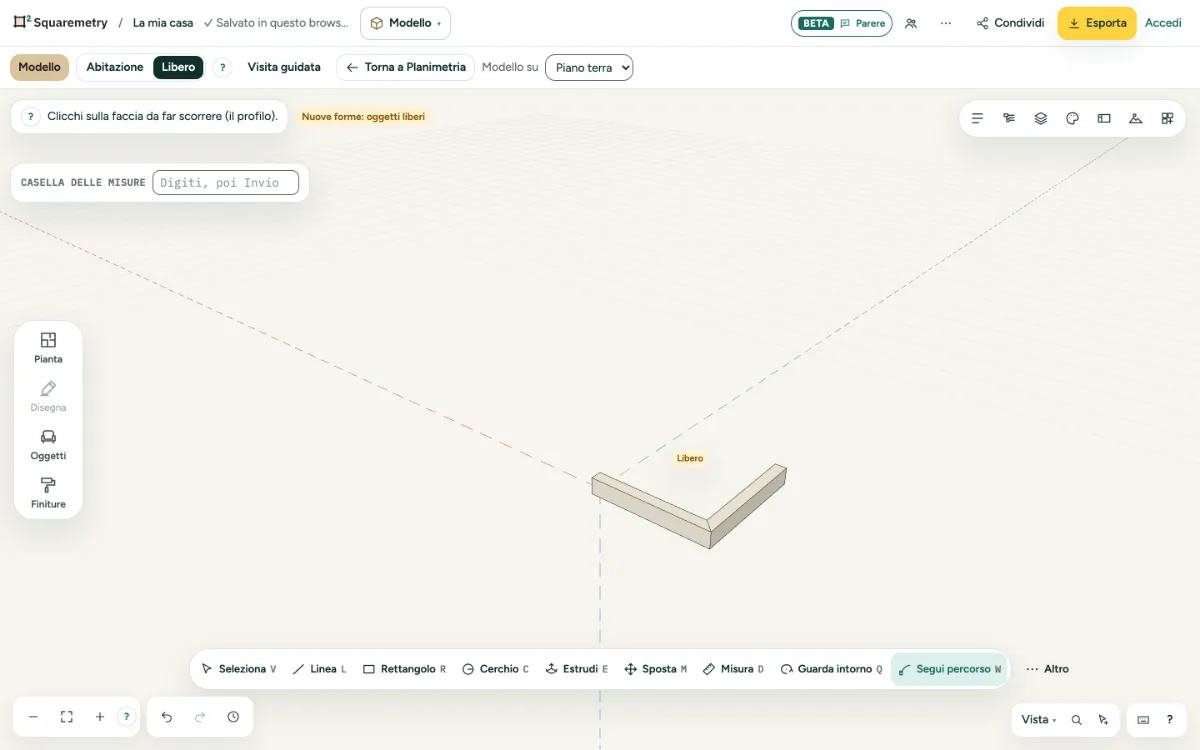Click the outline tree icon
Viewport: 1200px width, 750px height.
[x=1009, y=118]
